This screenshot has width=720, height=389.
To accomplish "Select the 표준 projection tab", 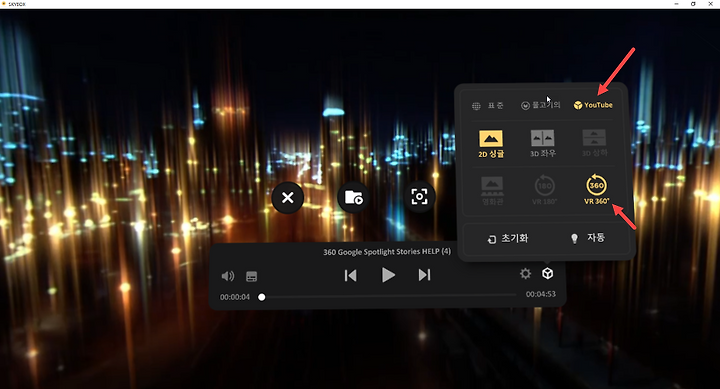I will point(488,106).
